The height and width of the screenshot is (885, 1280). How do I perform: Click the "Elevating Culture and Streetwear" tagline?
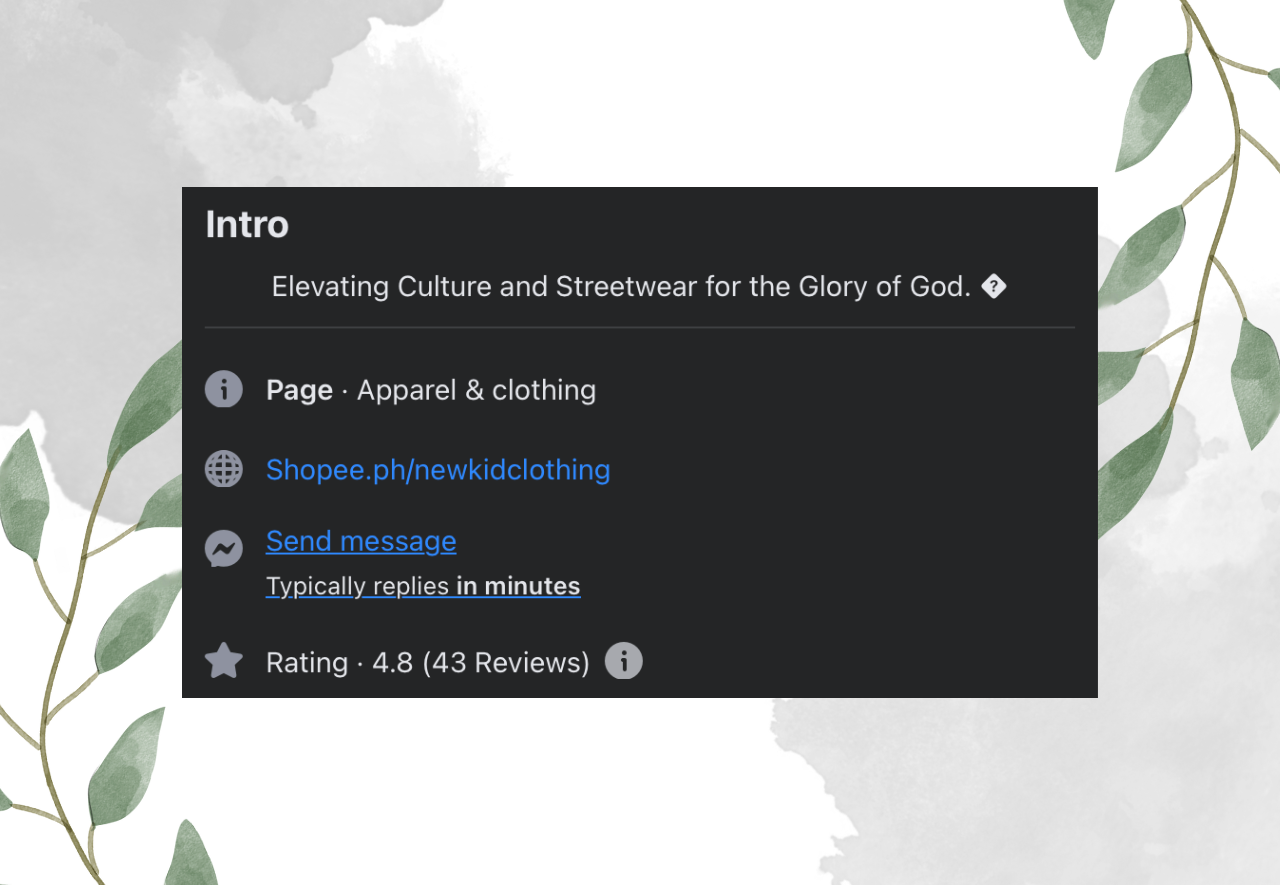pos(621,287)
